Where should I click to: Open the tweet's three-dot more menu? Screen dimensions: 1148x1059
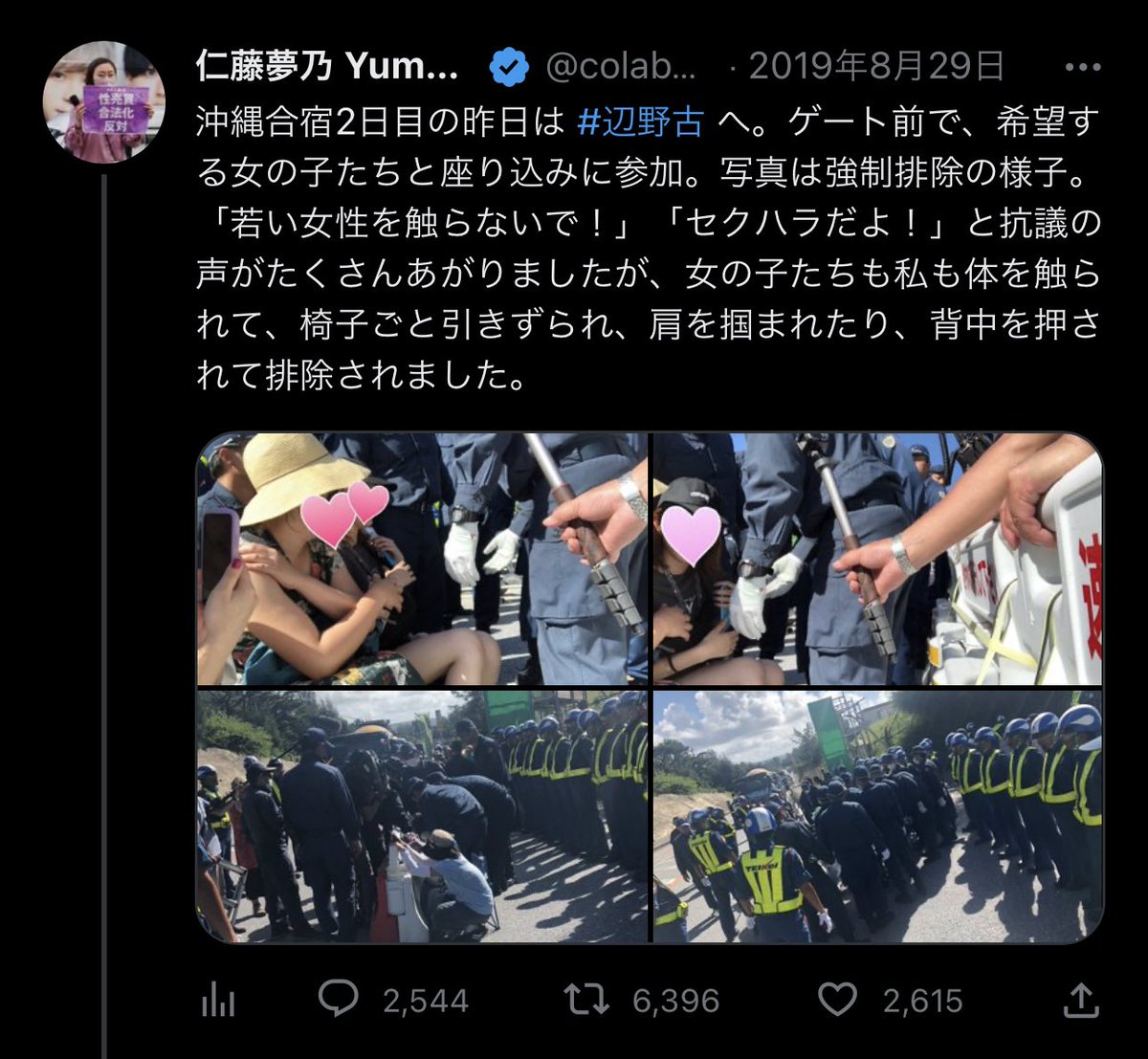(x=1082, y=67)
